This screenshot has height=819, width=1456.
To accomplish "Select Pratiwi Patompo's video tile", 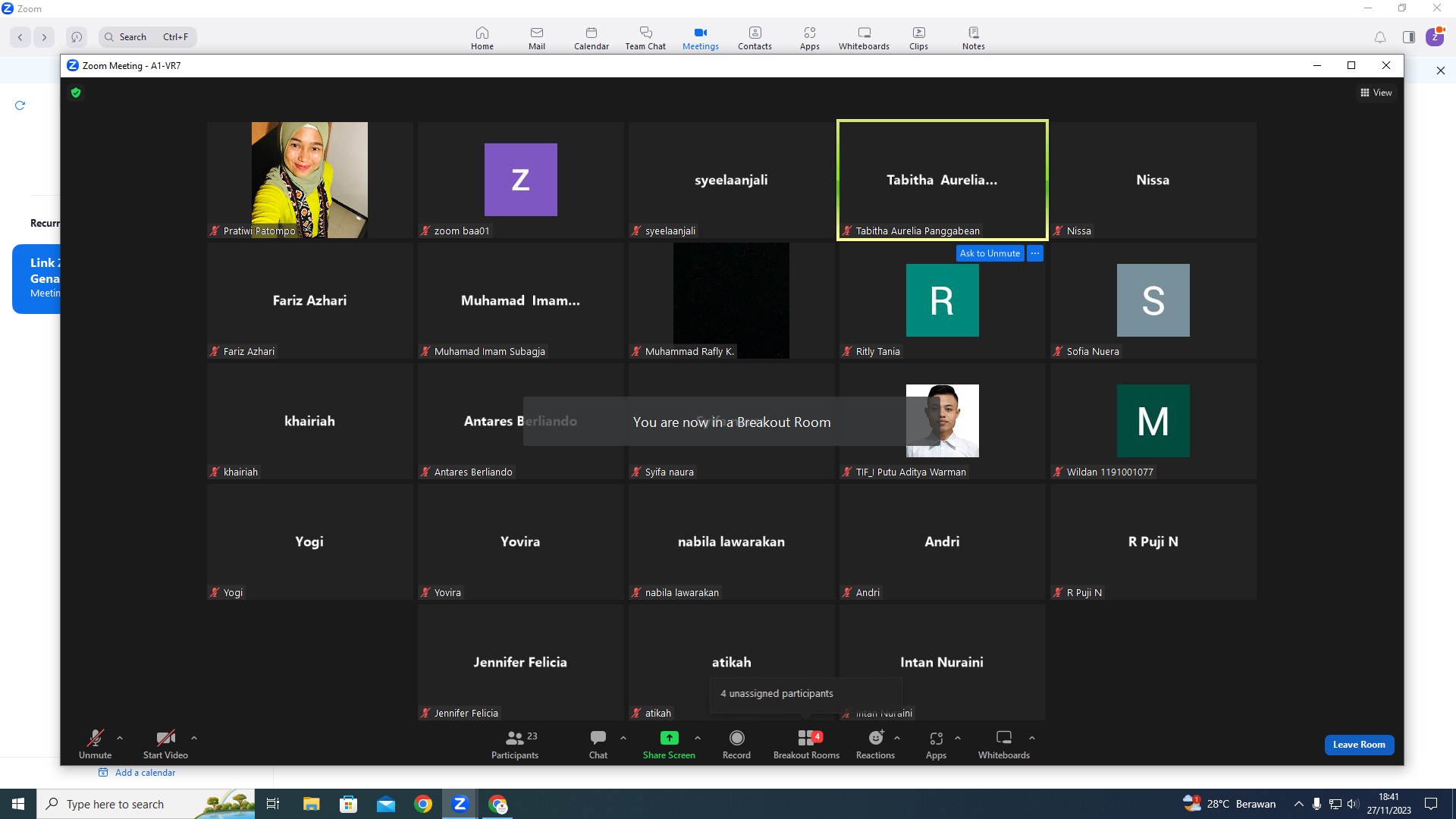I will coord(309,180).
